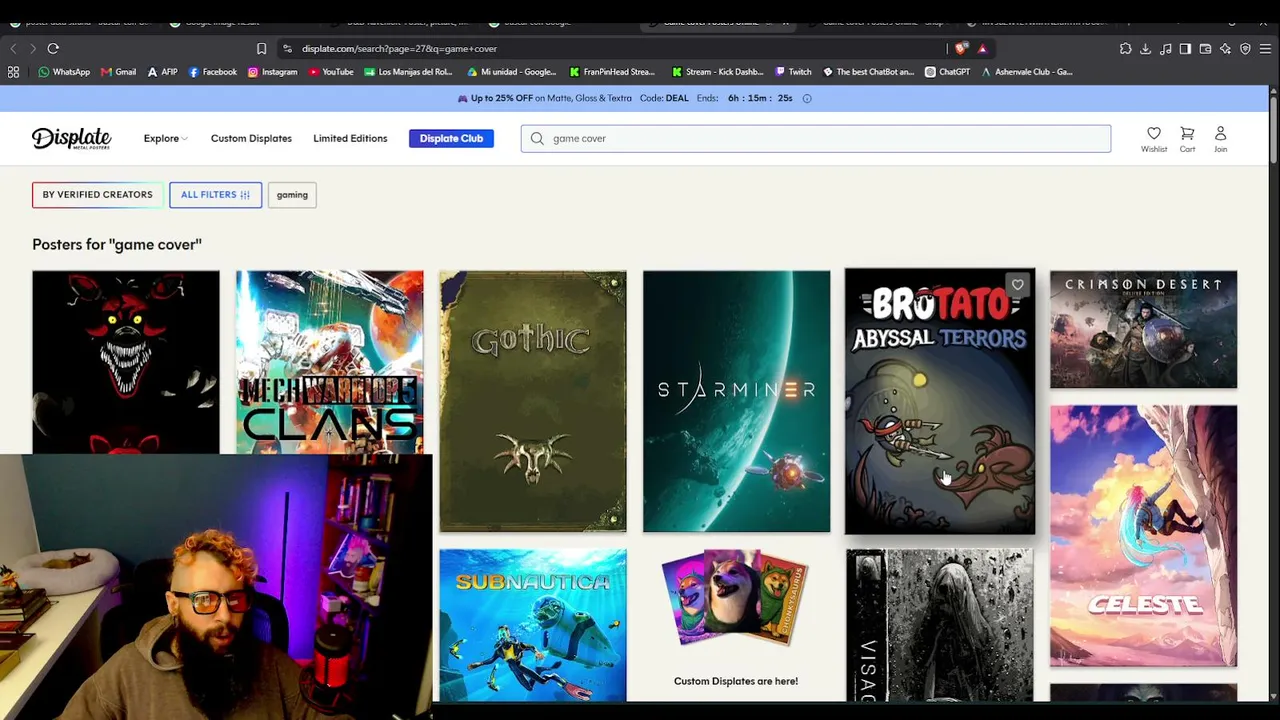The image size is (1280, 720).
Task: Open the All Filters panel
Action: coord(215,195)
